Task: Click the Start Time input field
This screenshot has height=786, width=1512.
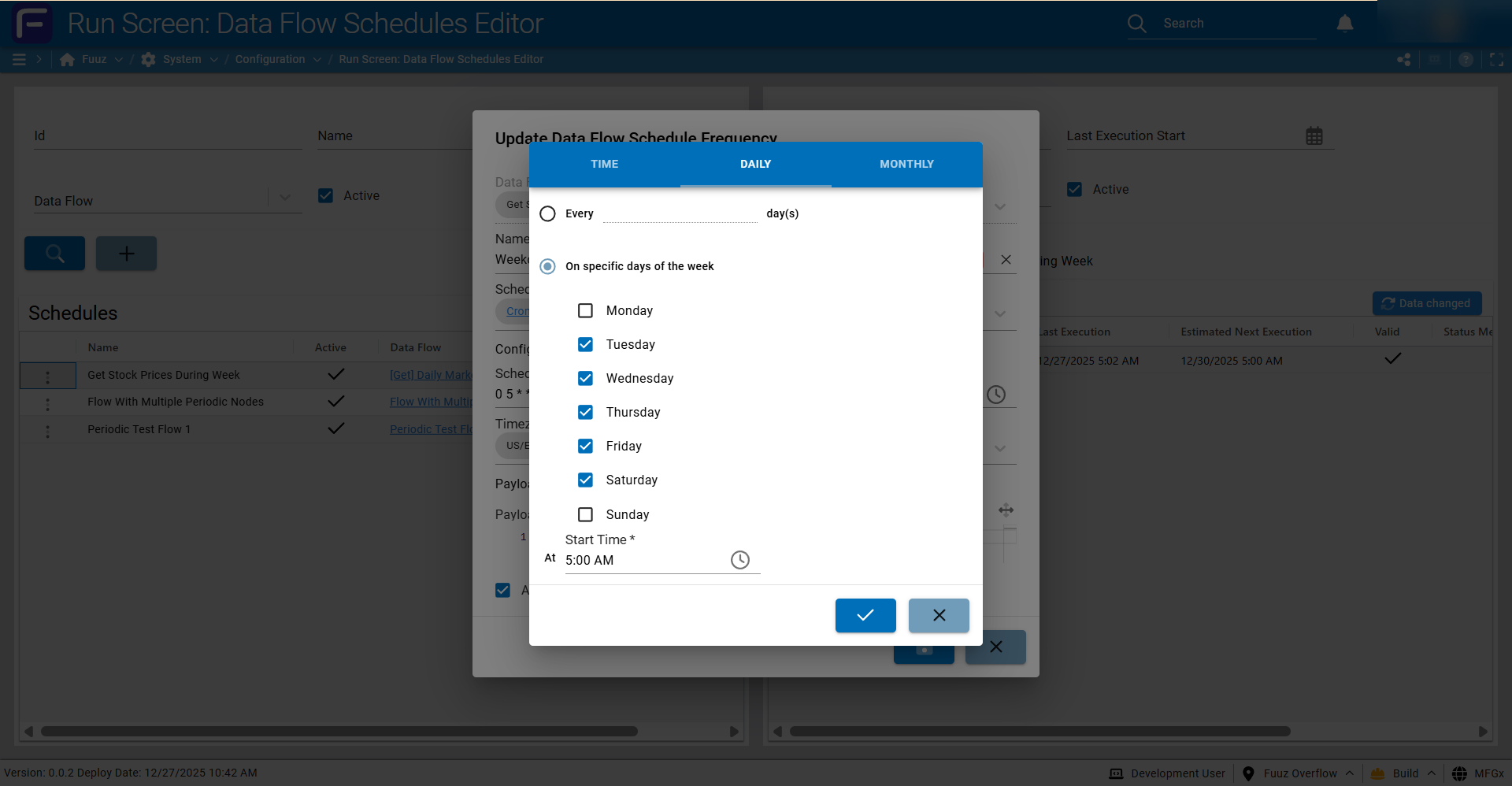Action: coord(646,560)
